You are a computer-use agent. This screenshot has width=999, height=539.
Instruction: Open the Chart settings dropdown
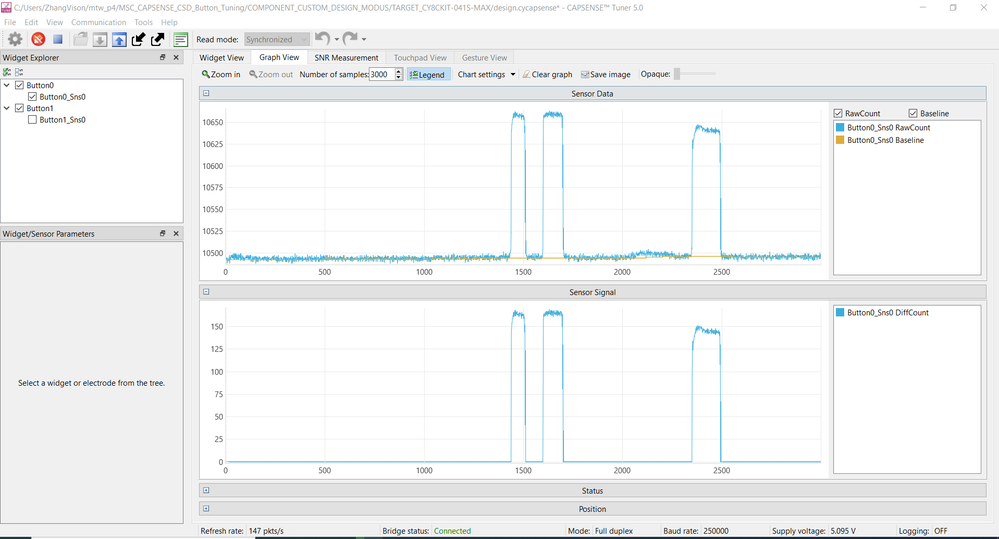(486, 74)
